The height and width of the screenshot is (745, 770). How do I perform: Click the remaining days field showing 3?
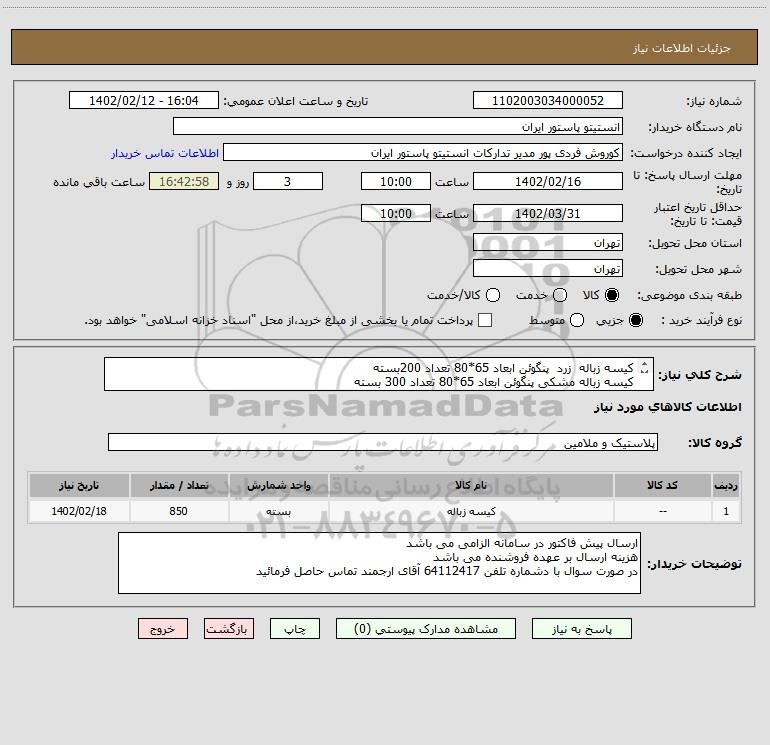(x=288, y=181)
